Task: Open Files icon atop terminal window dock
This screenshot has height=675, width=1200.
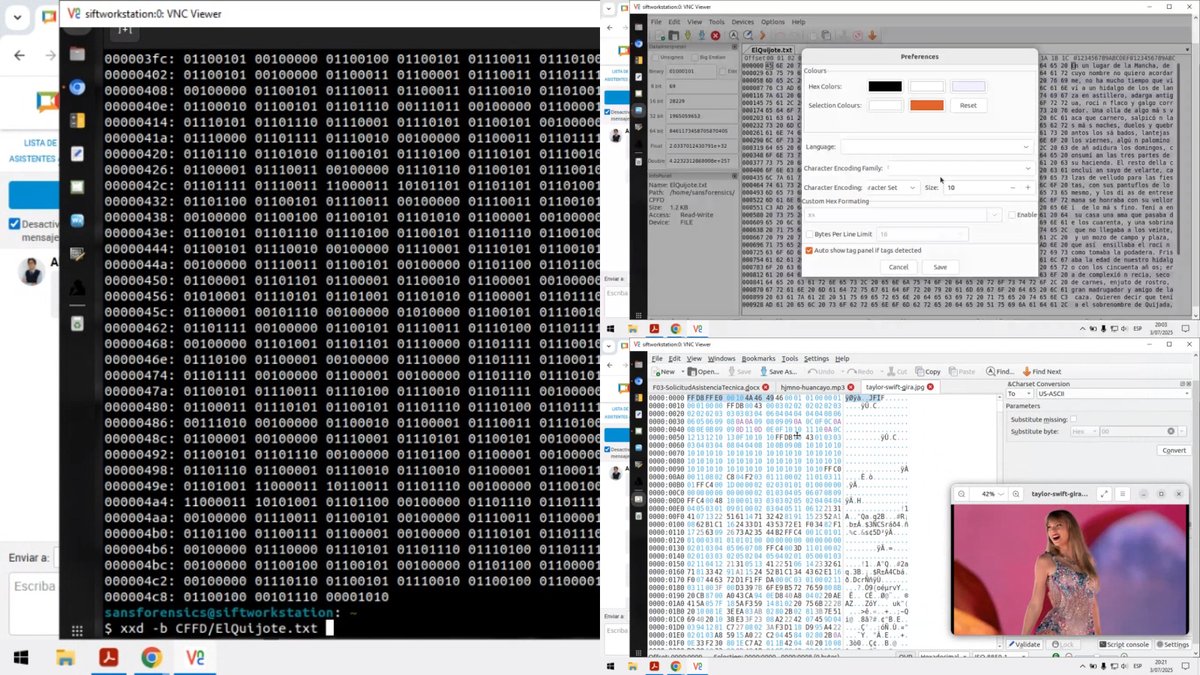Action: (x=77, y=53)
